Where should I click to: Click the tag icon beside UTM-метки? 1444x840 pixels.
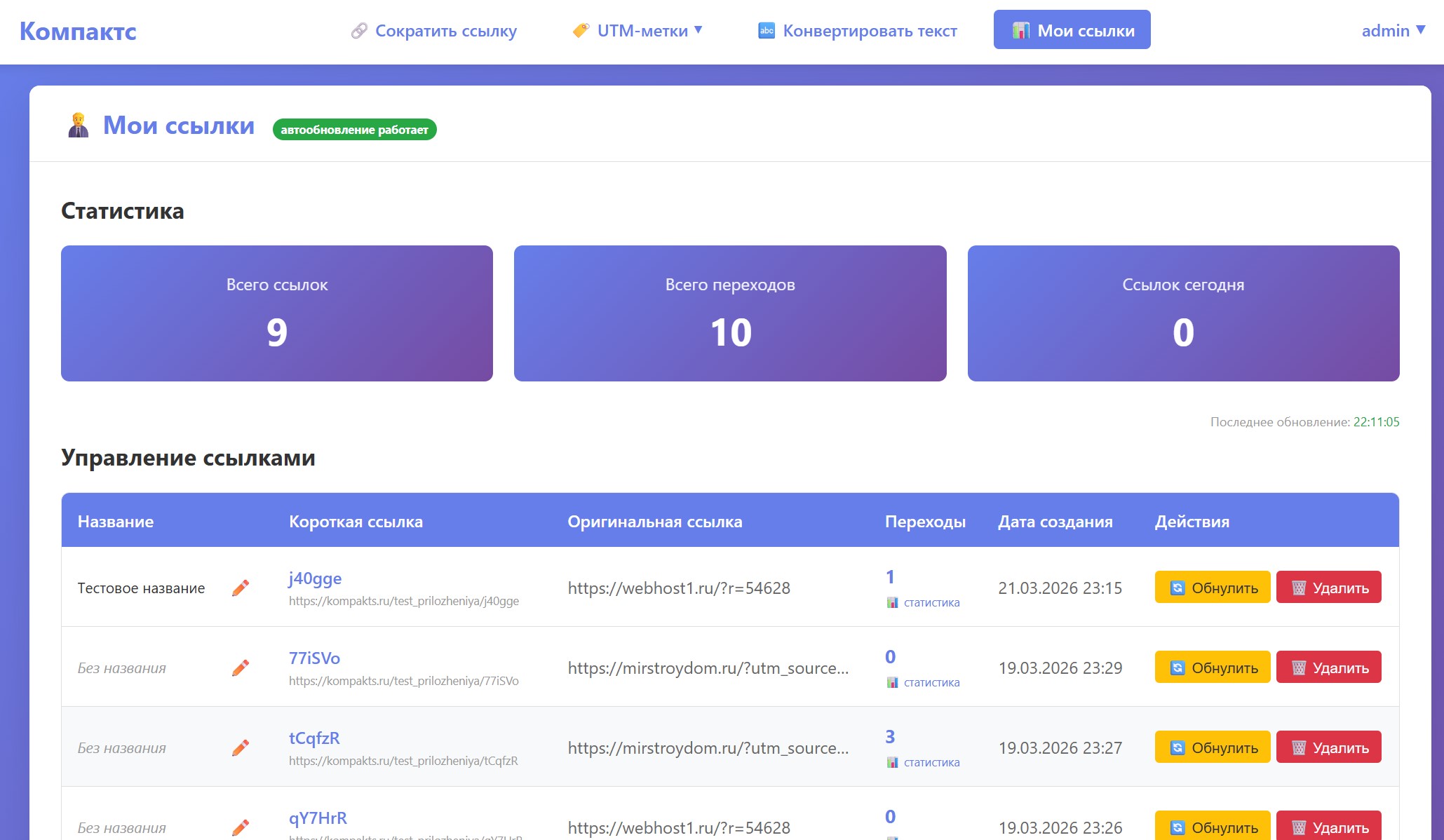point(581,31)
